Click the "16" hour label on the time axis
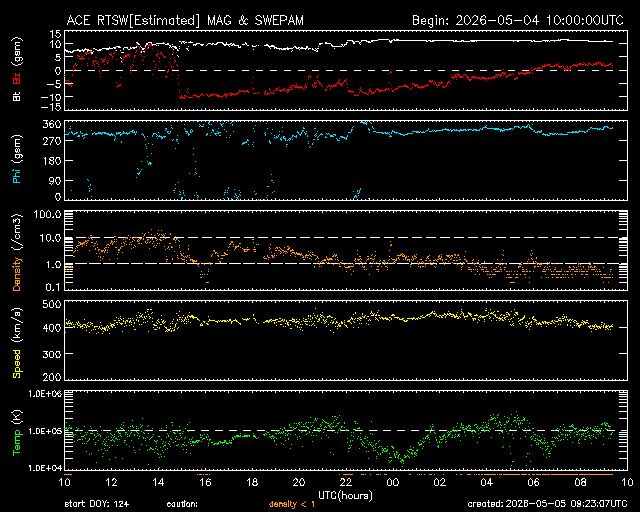 click(205, 483)
